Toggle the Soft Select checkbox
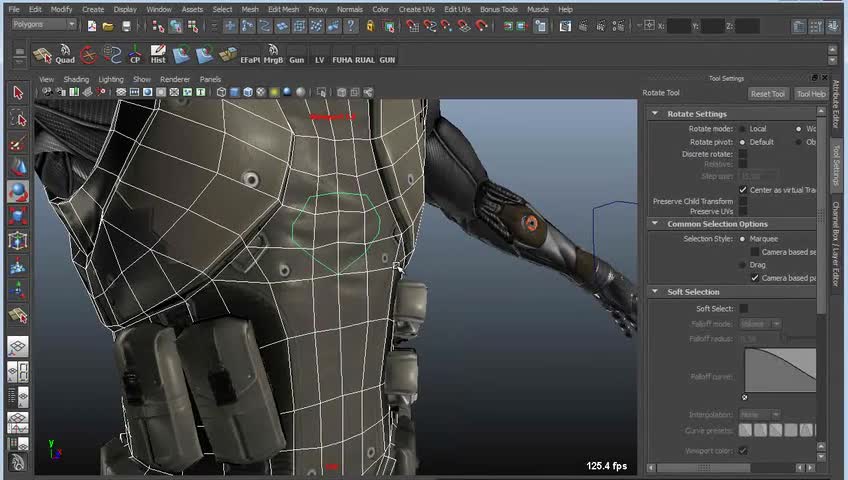 click(743, 308)
